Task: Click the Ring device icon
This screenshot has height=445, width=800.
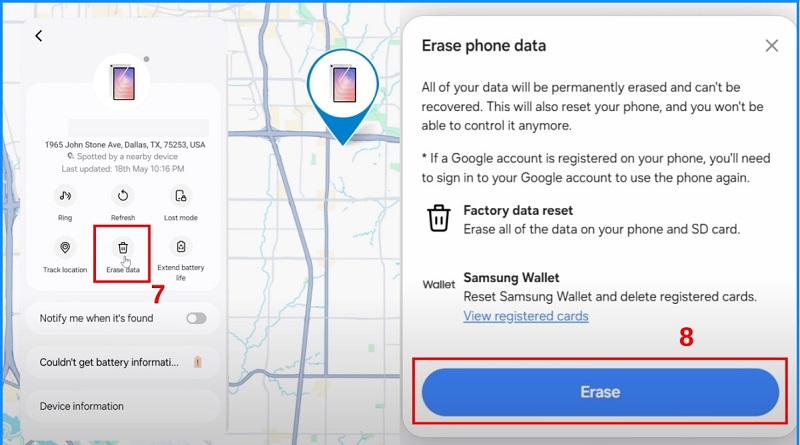Action: click(x=65, y=195)
